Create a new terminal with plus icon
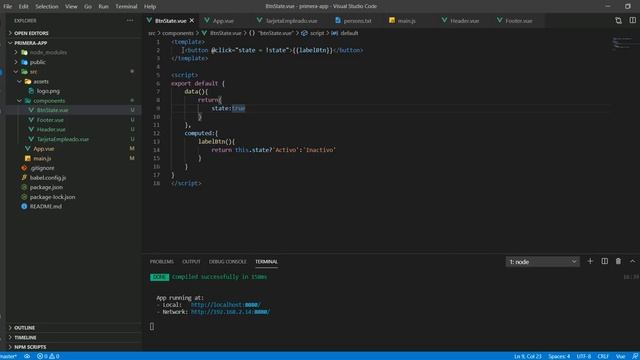 coord(590,261)
